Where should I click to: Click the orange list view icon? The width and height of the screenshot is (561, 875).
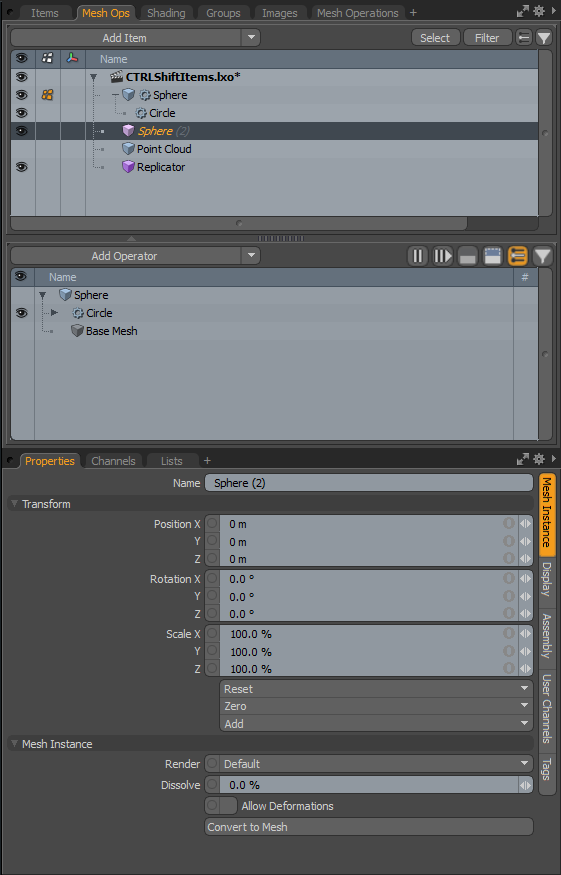tap(517, 256)
